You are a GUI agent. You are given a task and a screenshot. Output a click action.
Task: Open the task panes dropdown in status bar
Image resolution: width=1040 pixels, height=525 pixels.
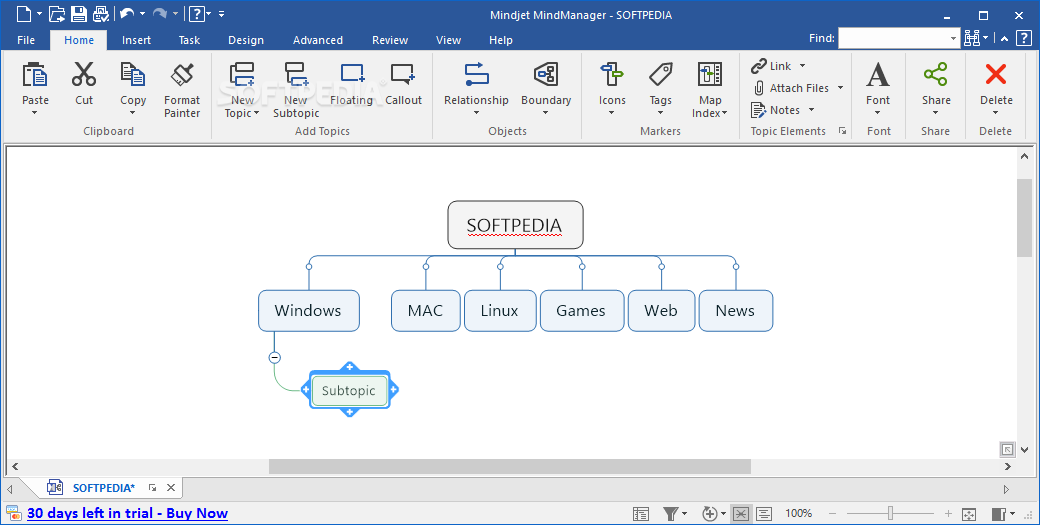[1013, 514]
